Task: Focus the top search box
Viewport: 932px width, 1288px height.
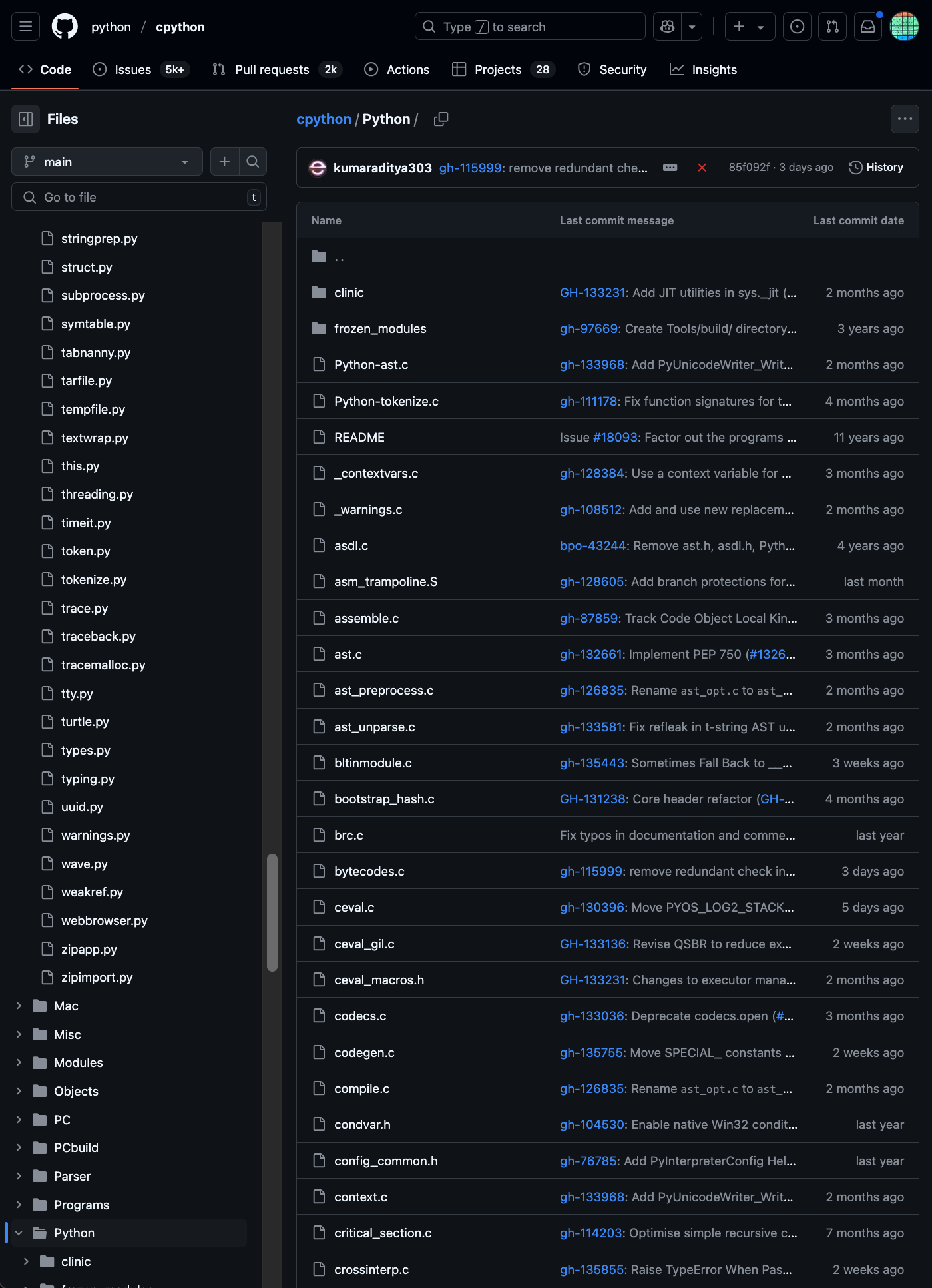Action: (x=530, y=27)
